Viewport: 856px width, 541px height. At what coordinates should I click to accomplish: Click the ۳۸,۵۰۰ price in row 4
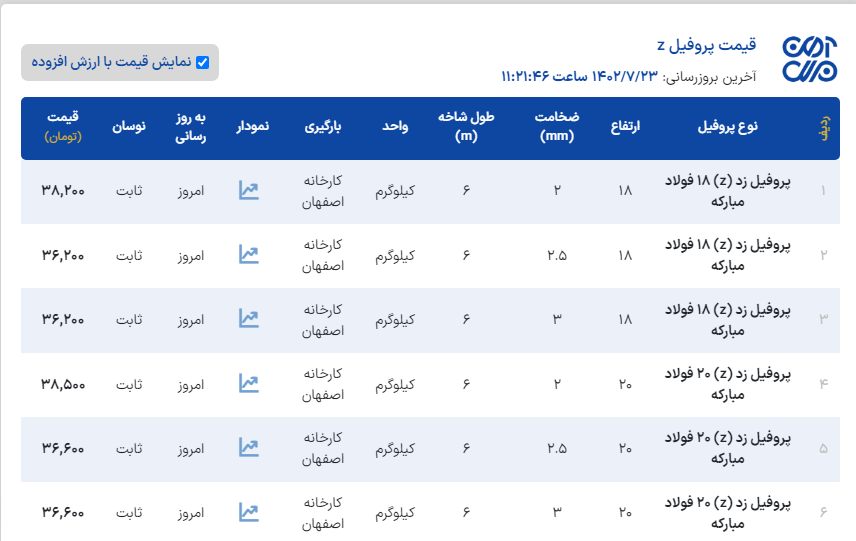click(x=63, y=383)
